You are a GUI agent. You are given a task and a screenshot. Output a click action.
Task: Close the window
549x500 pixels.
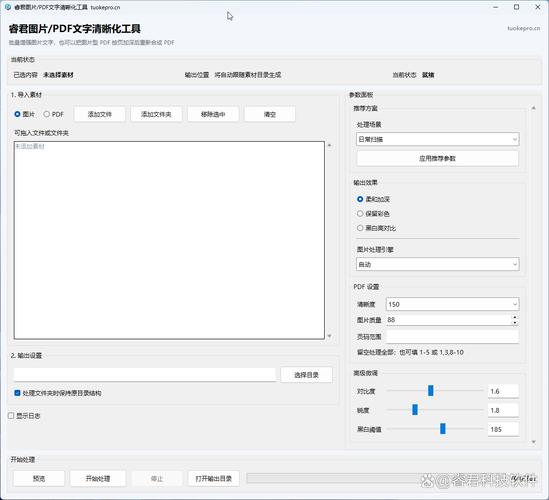click(x=538, y=7)
